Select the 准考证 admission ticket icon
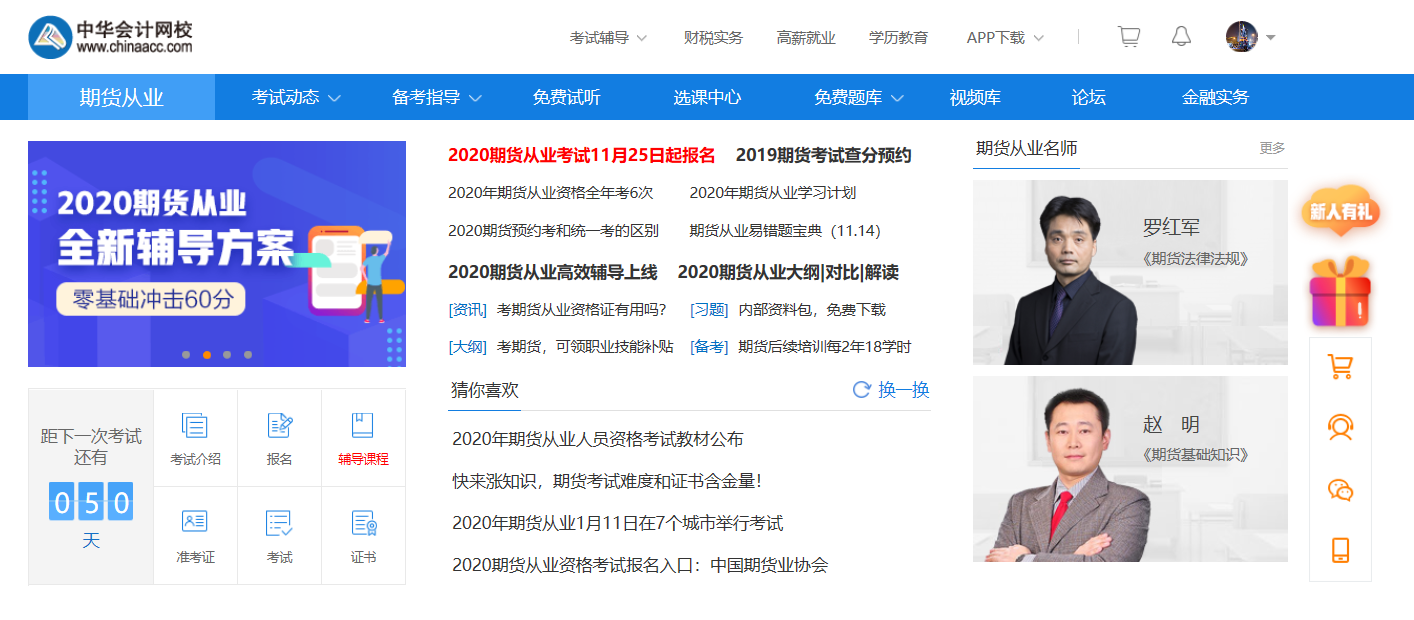Image resolution: width=1414 pixels, height=620 pixels. (195, 535)
